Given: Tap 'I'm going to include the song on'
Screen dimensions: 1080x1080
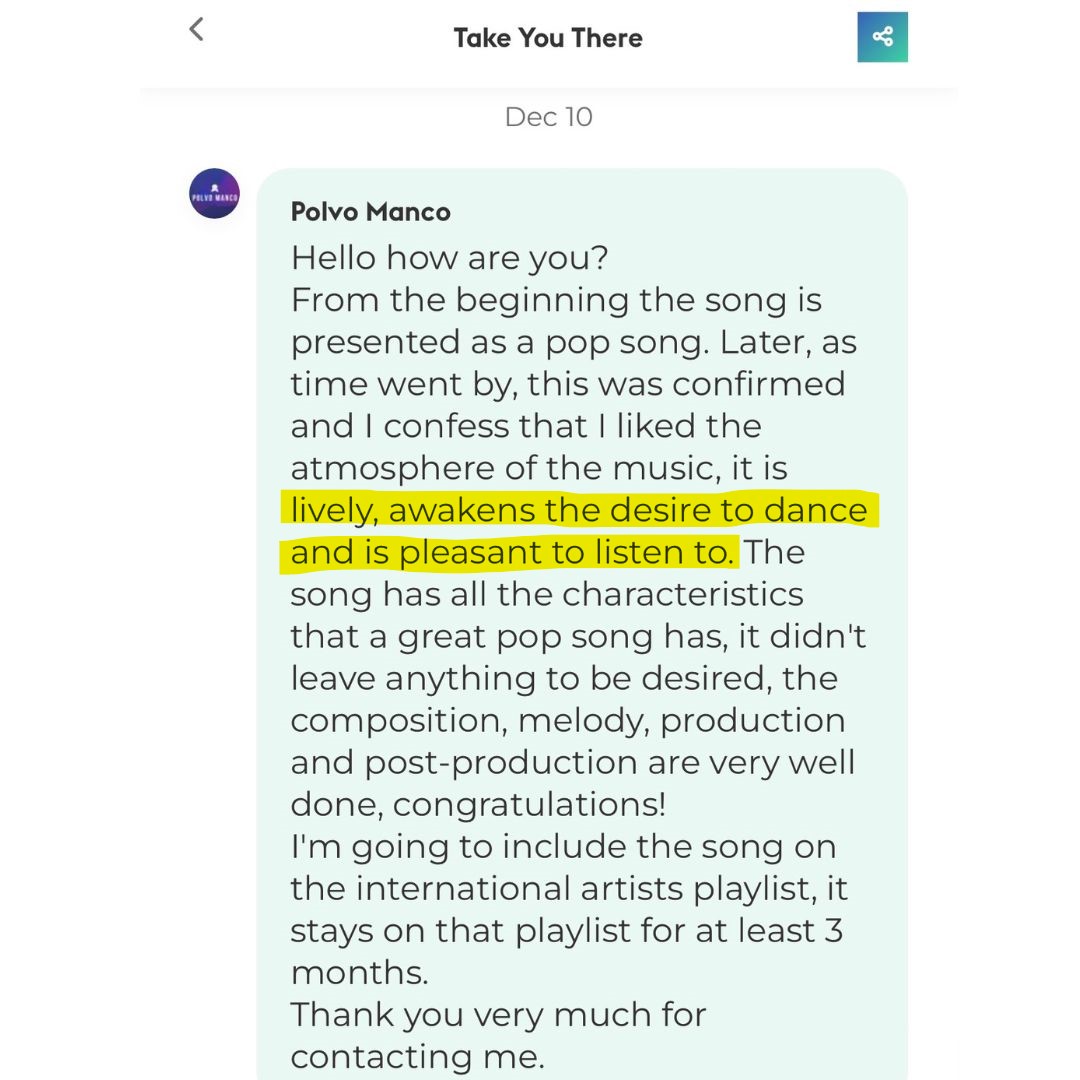Looking at the screenshot, I should (x=563, y=847).
